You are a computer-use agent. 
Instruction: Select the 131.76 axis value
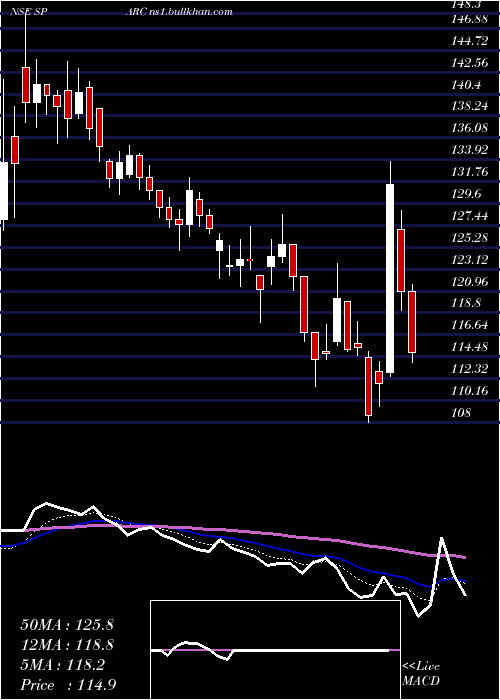470,172
